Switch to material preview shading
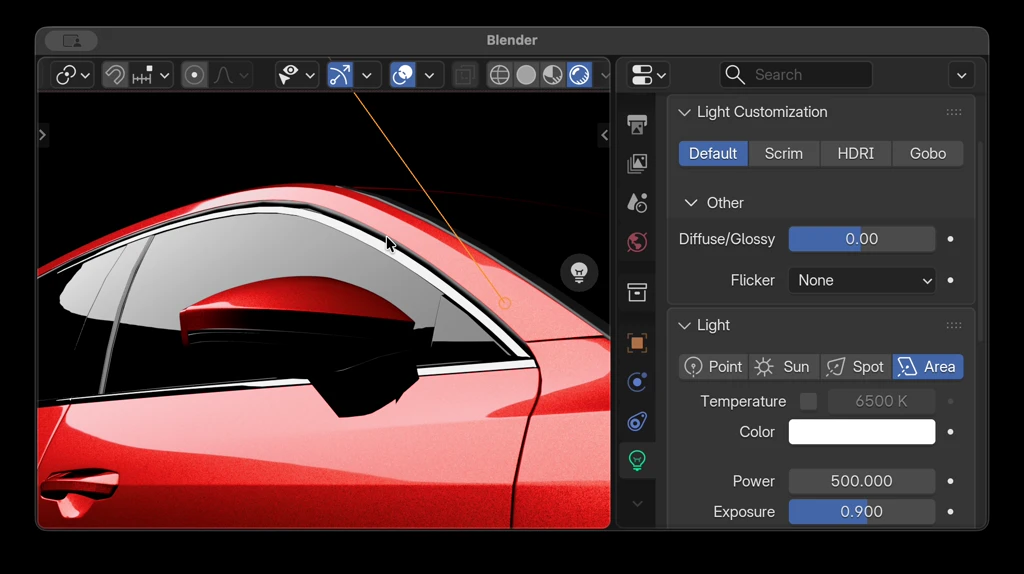 click(x=552, y=75)
